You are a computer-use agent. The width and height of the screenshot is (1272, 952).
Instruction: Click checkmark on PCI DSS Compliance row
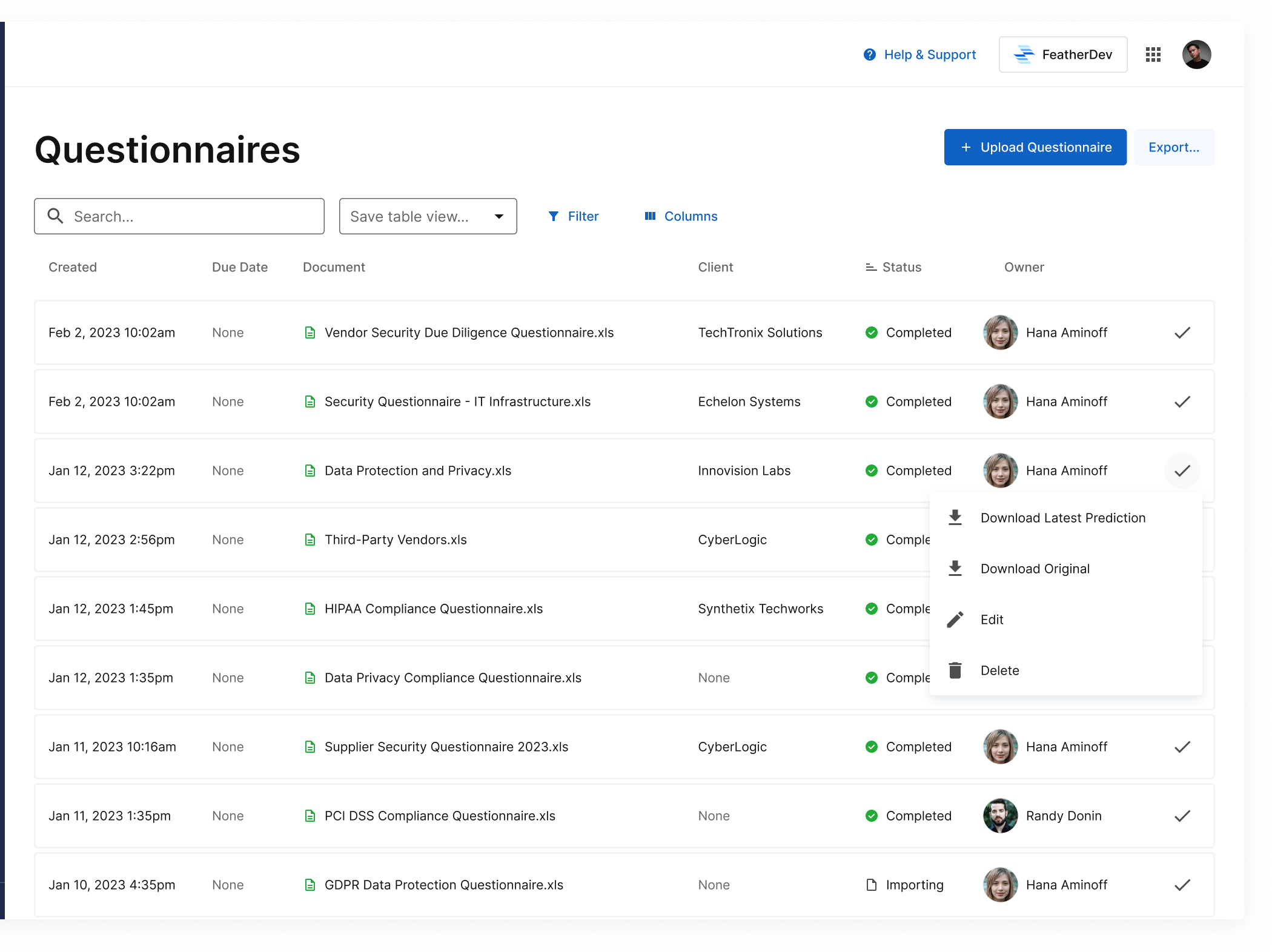1182,816
